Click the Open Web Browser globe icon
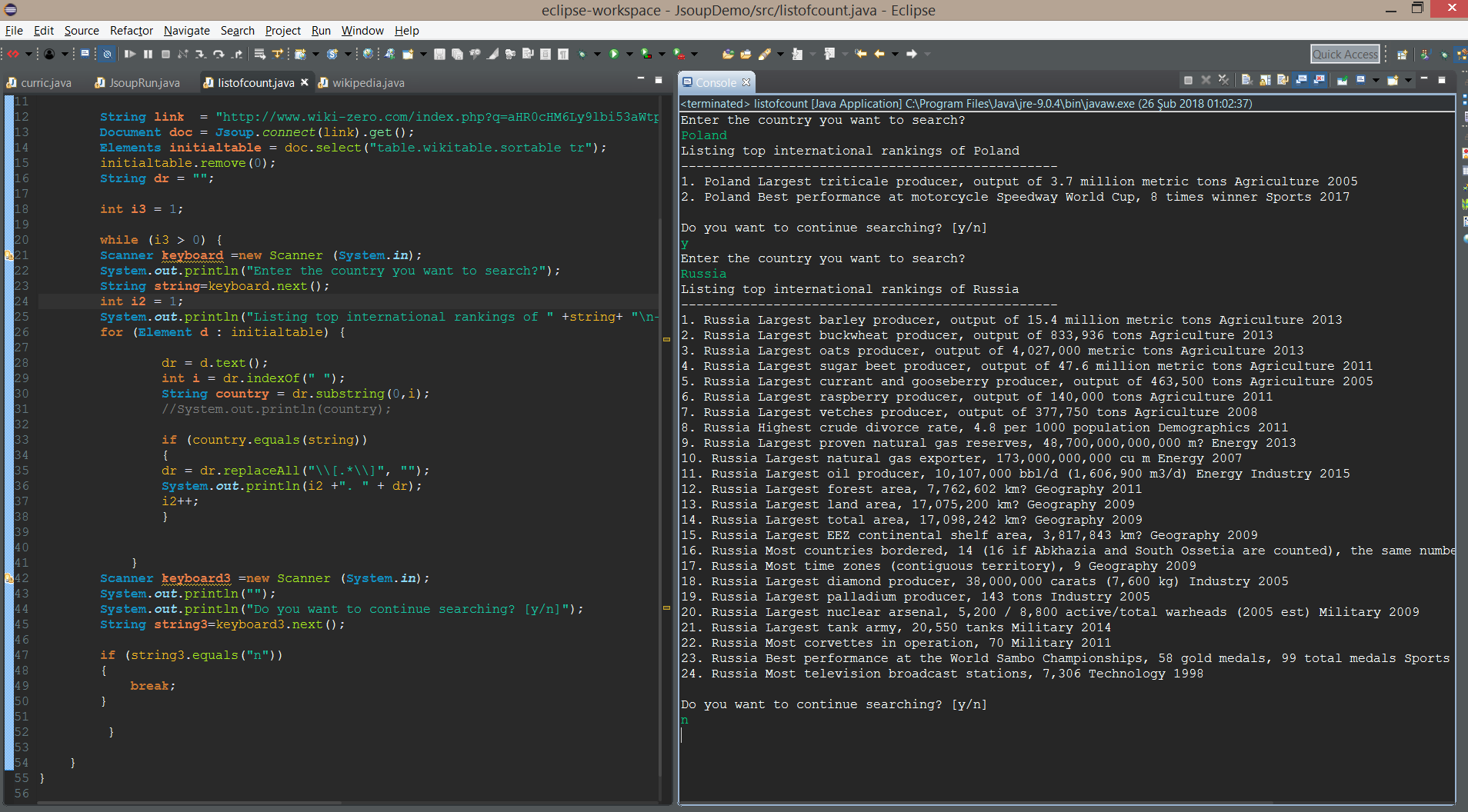Image resolution: width=1468 pixels, height=812 pixels. click(368, 54)
